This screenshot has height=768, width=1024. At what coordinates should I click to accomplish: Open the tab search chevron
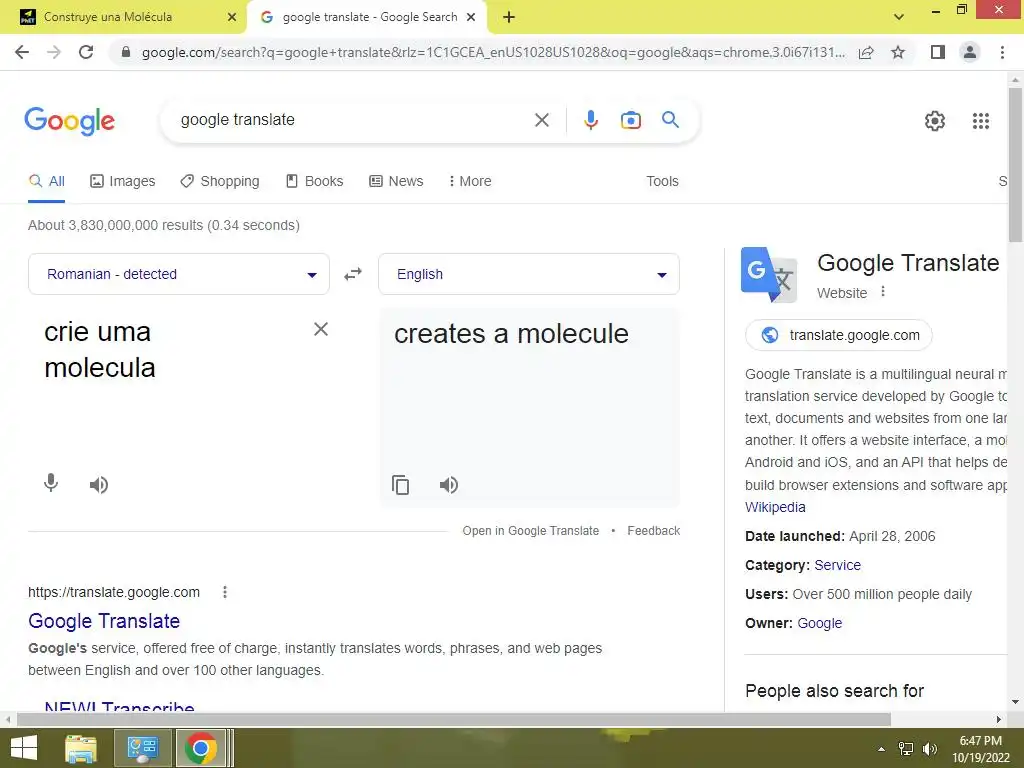click(899, 17)
